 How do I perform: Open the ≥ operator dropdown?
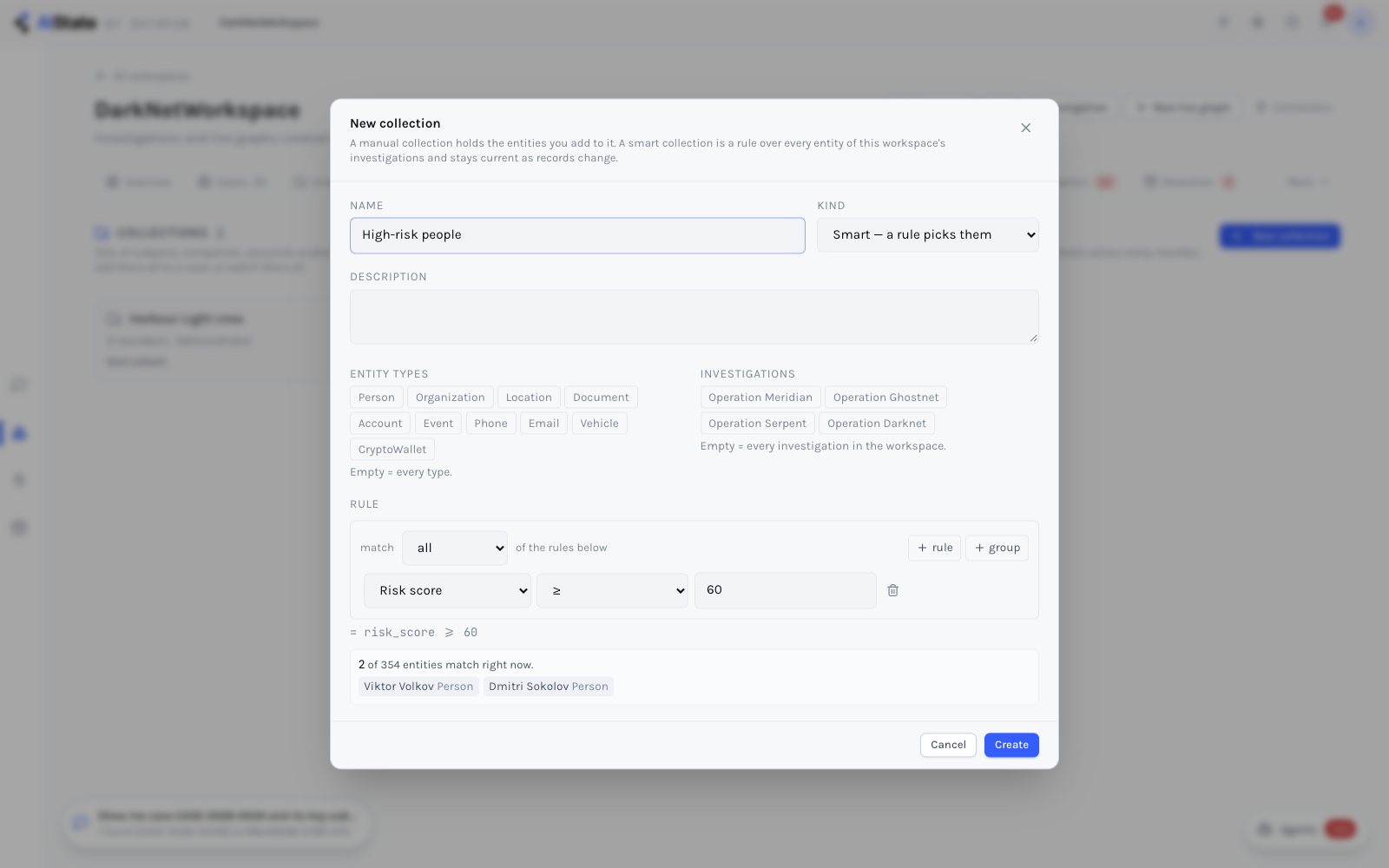[612, 591]
